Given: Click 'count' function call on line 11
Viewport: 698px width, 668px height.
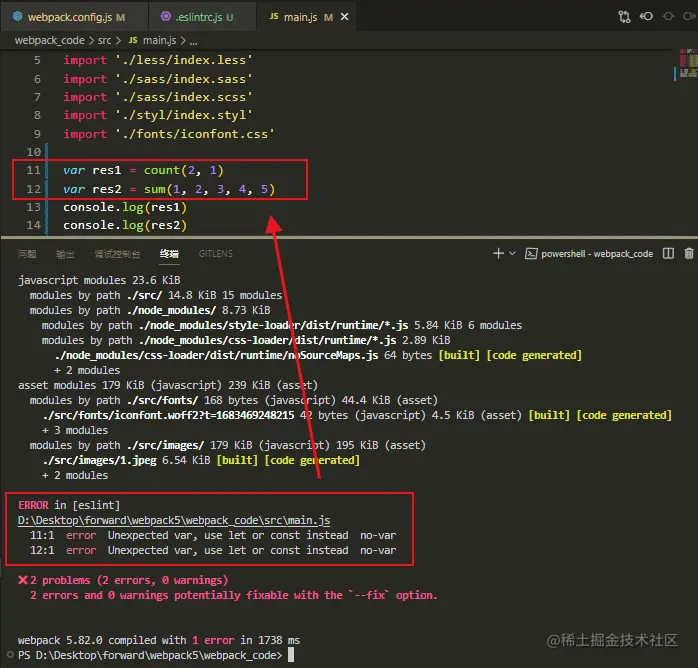Looking at the screenshot, I should [162, 170].
